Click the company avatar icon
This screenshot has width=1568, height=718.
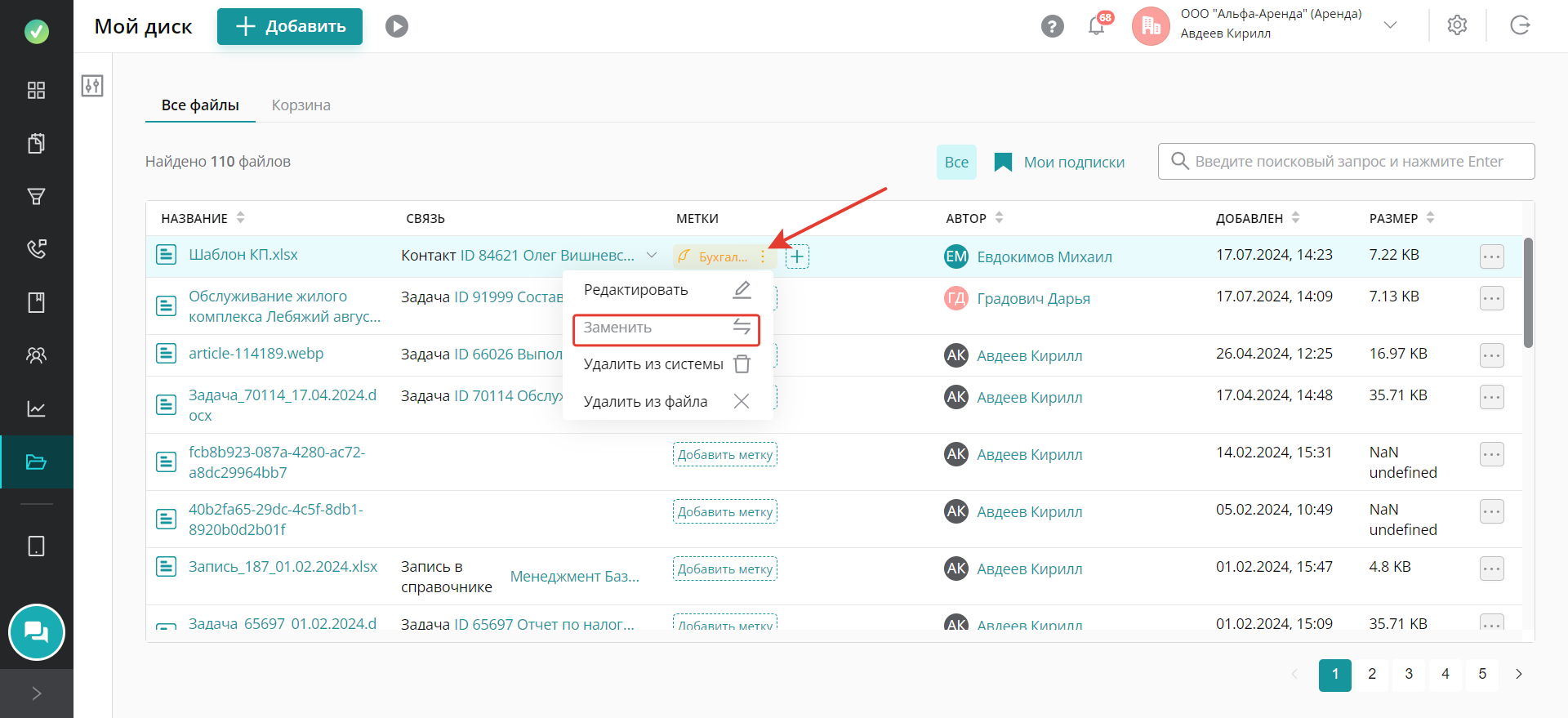[1151, 26]
